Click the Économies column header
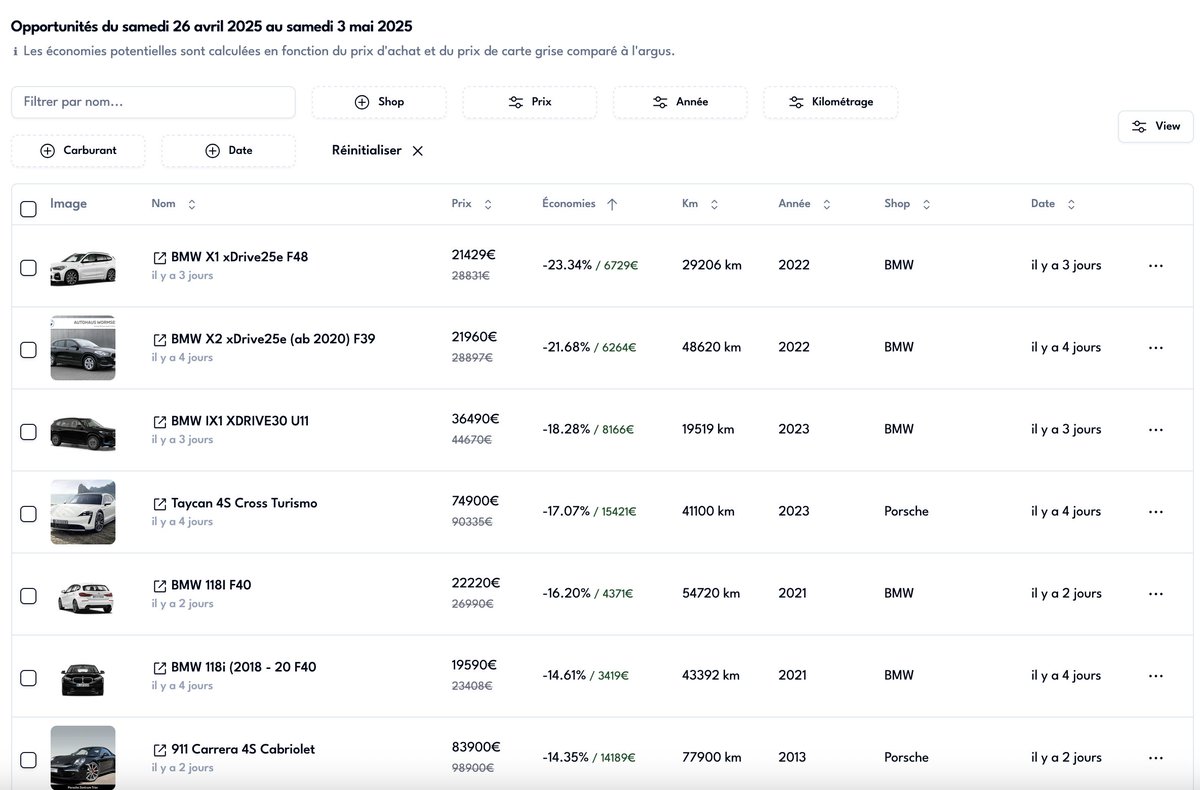The width and height of the screenshot is (1200, 790). click(580, 204)
